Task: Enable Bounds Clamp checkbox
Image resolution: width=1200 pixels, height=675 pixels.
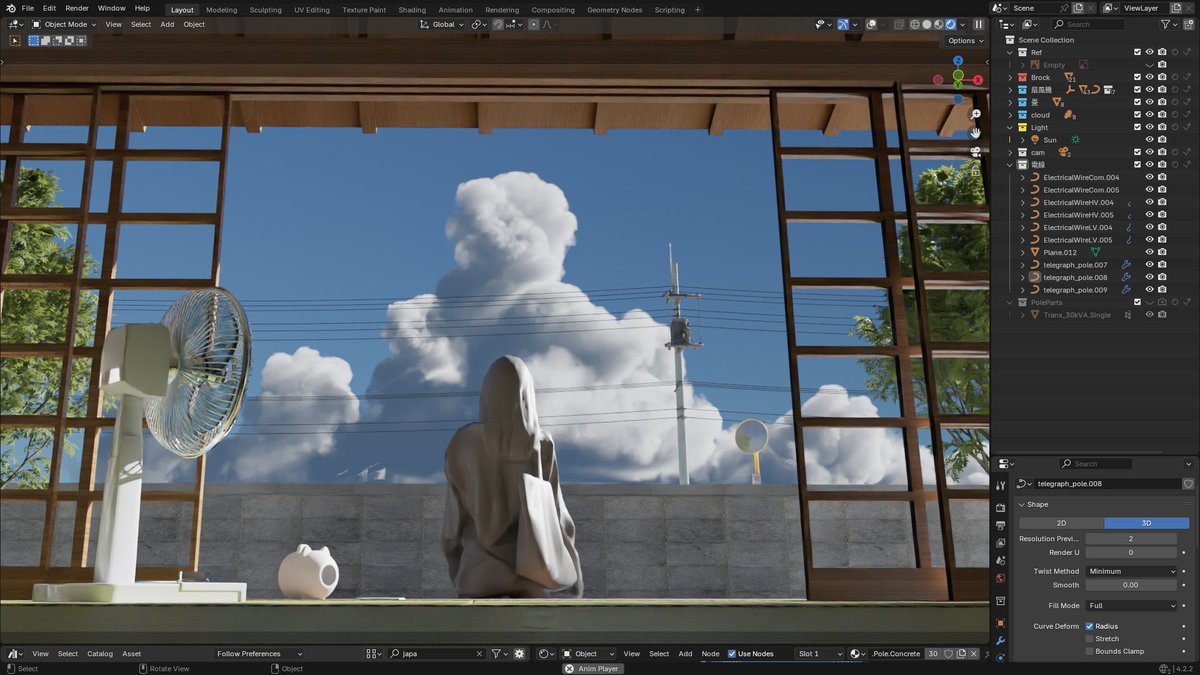Action: point(1089,651)
